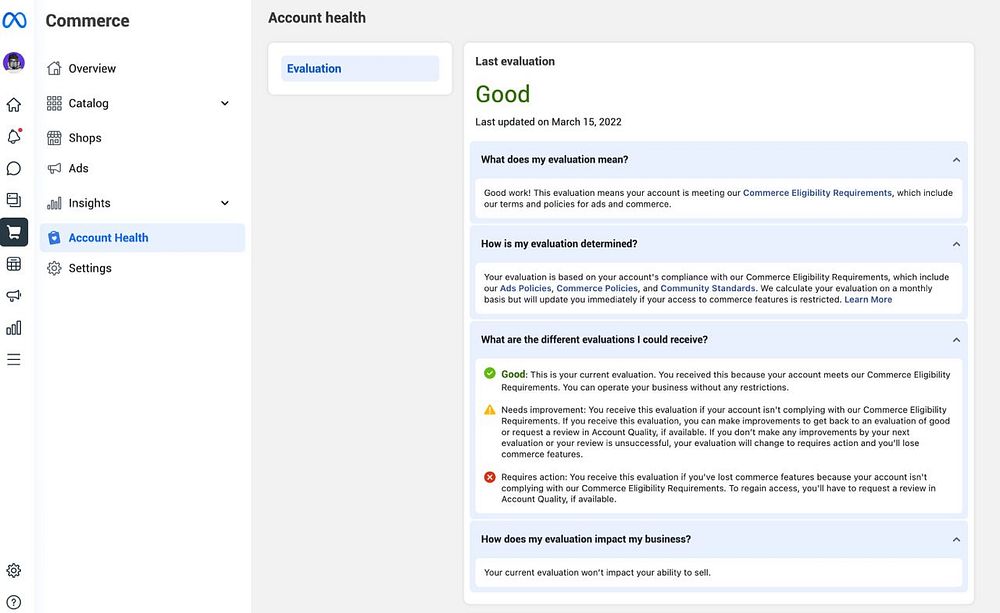This screenshot has width=1000, height=613.
Task: Open the profile avatar in left rail
Action: pos(13,62)
